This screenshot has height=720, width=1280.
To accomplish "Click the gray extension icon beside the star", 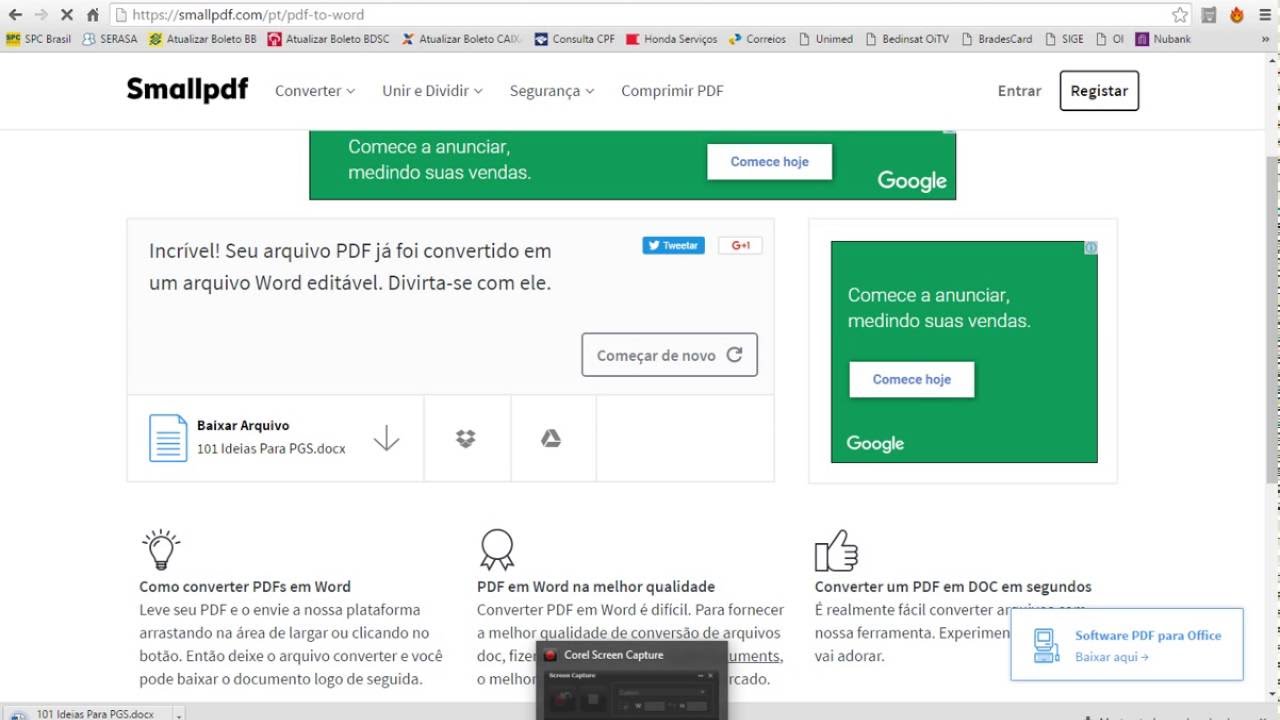I will tap(1209, 15).
